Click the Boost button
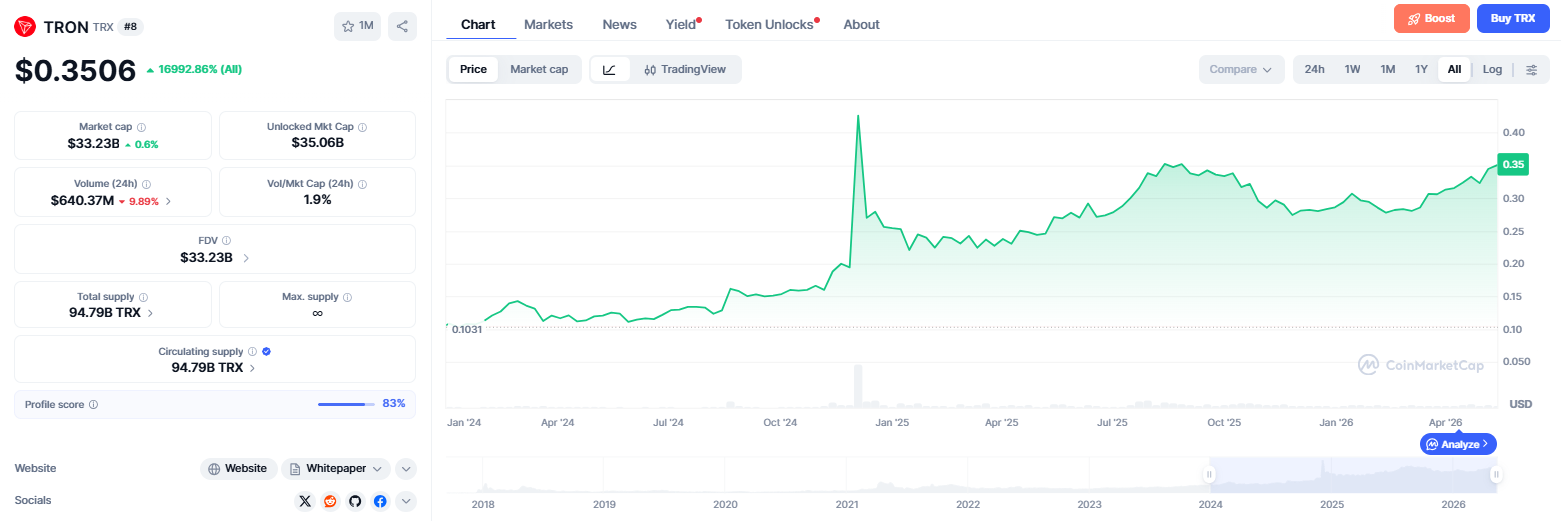1561x521 pixels. (1432, 18)
